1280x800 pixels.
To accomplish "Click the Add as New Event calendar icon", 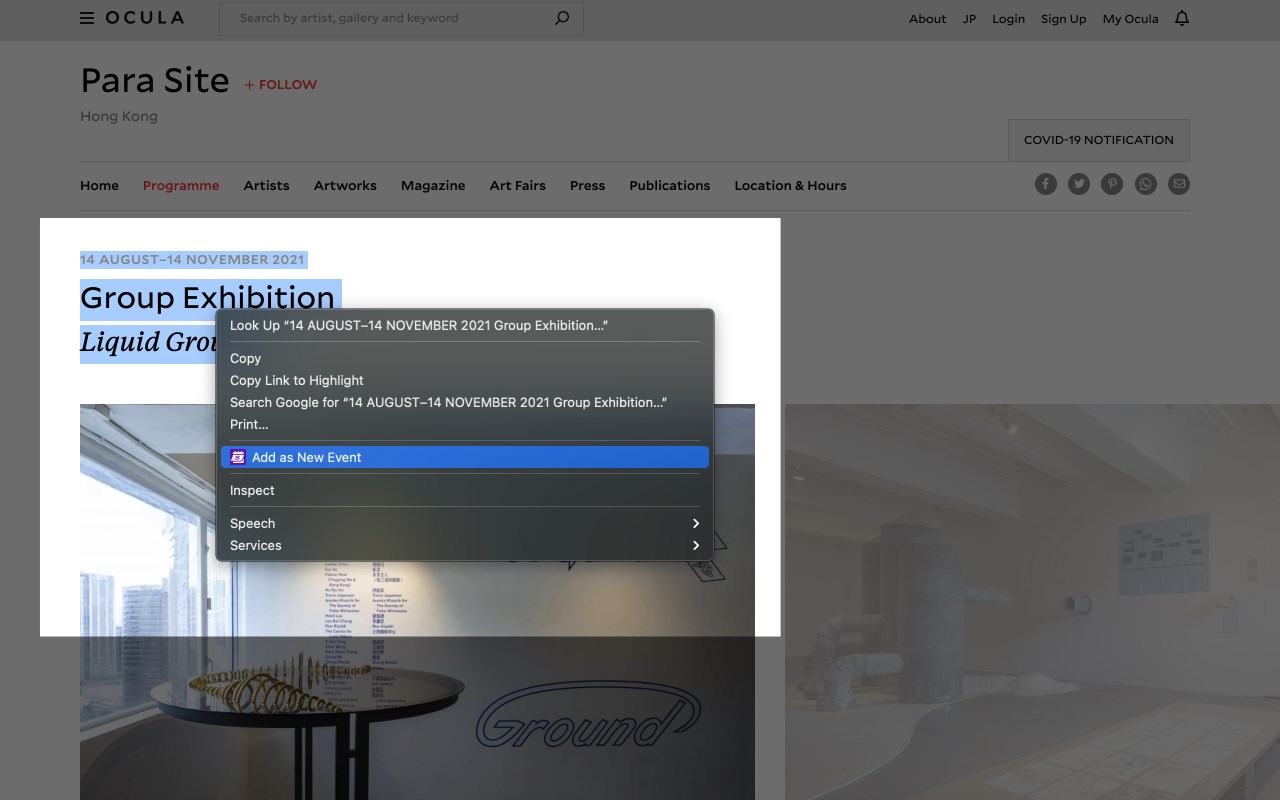I will click(x=238, y=457).
